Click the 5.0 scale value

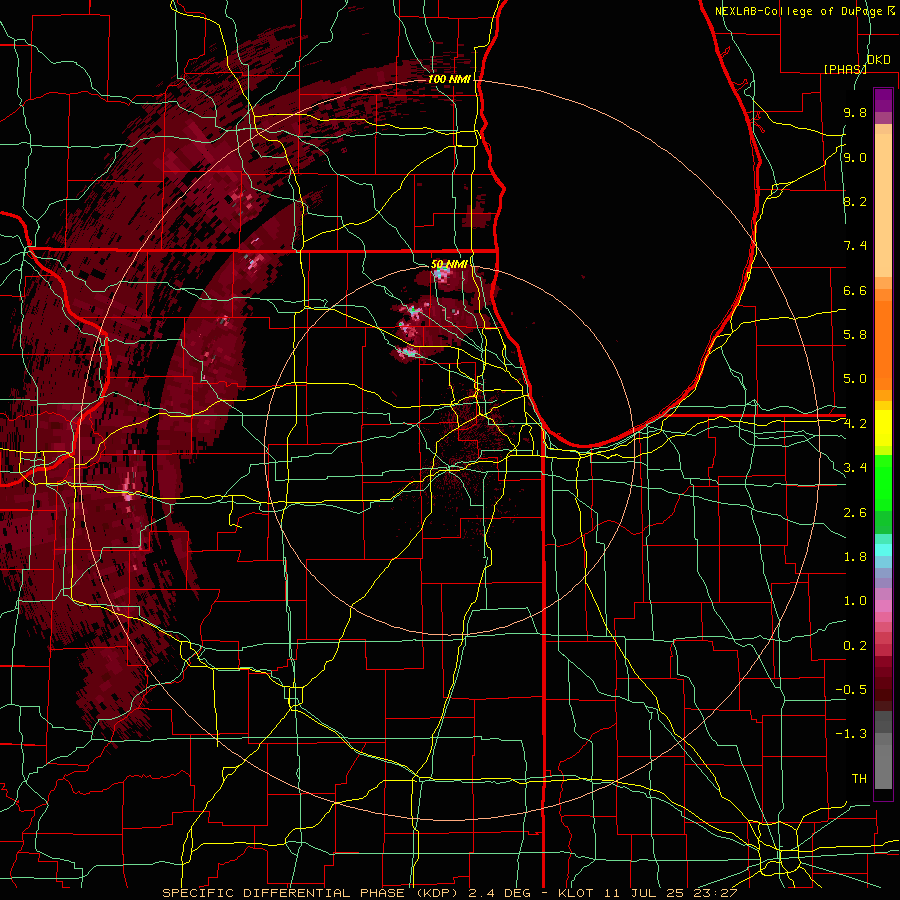[855, 379]
